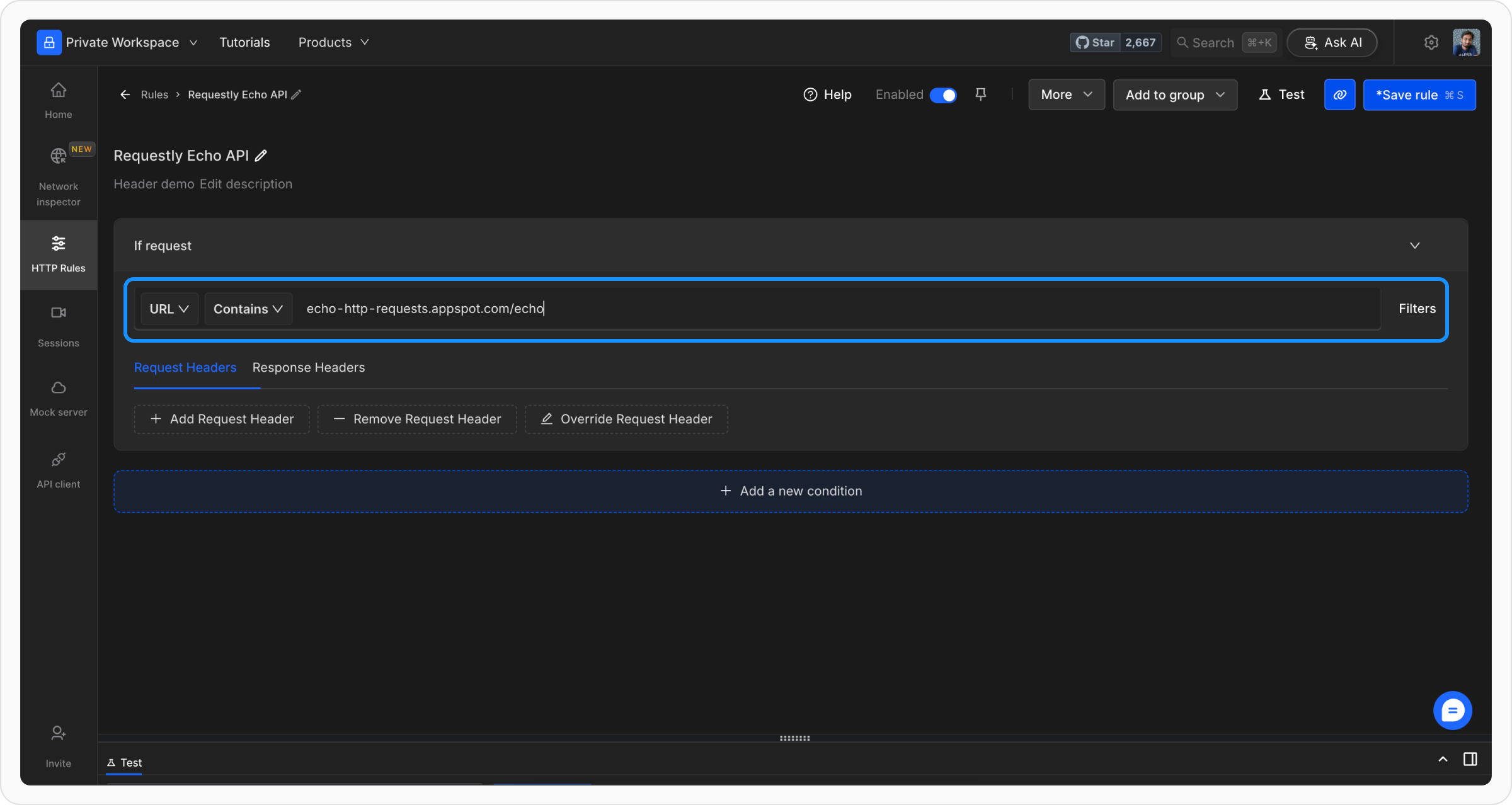
Task: Click the settings gear icon
Action: click(x=1431, y=42)
